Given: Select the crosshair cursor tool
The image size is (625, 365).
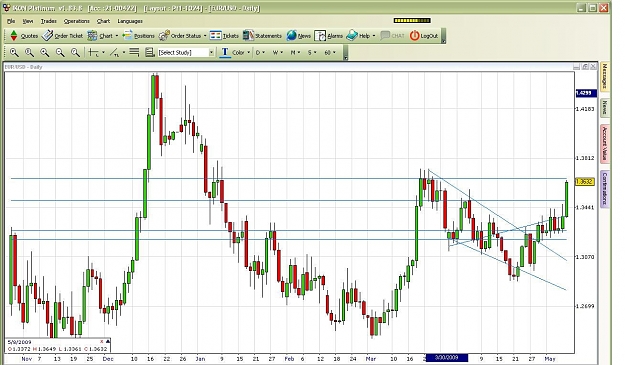Looking at the screenshot, I should coord(93,52).
